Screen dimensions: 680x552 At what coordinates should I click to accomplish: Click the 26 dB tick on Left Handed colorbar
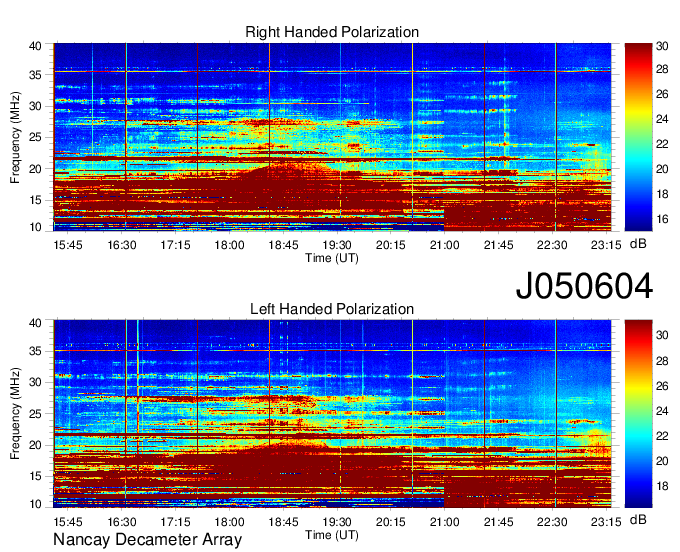click(662, 386)
